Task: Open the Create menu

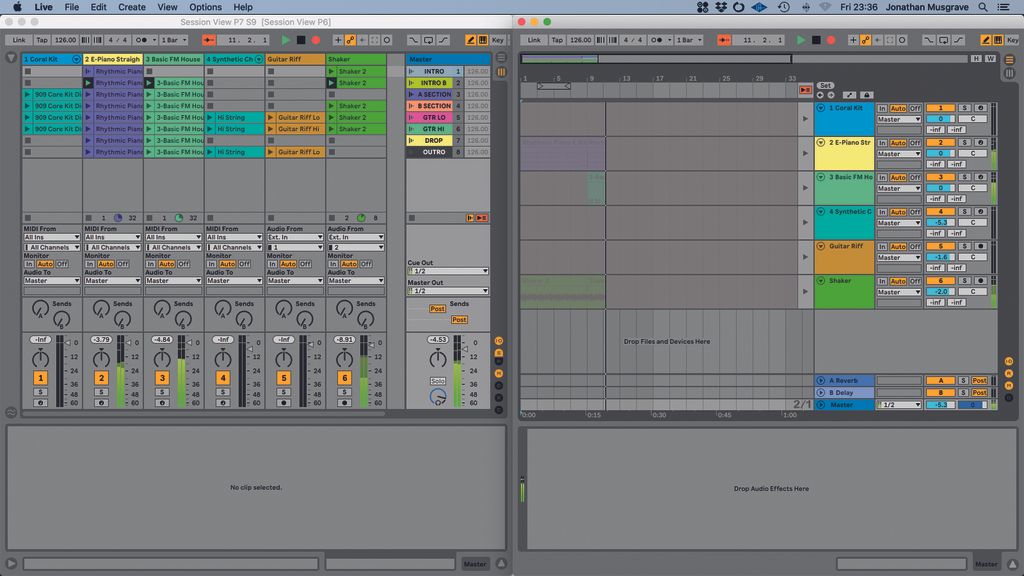Action: [x=131, y=6]
